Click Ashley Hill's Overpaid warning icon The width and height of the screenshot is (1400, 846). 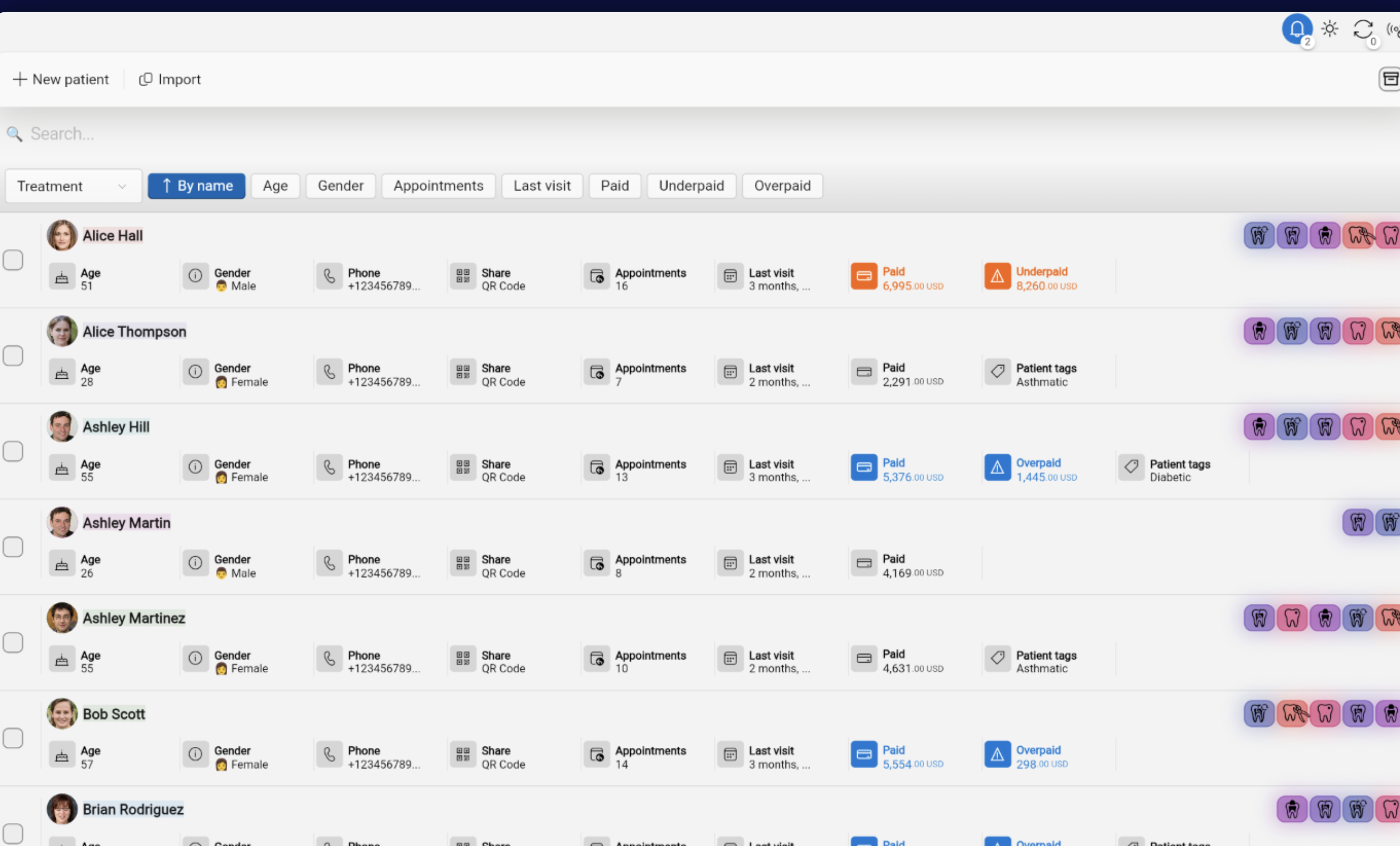[997, 468]
